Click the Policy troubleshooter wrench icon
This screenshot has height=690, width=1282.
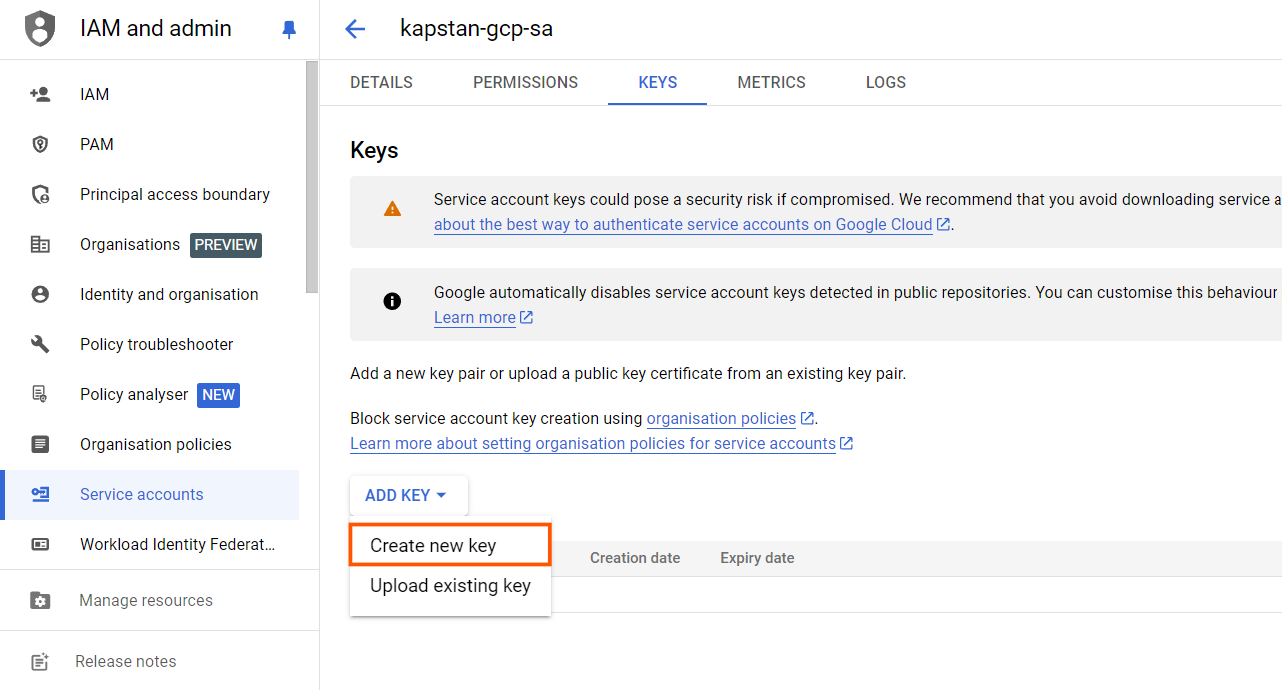40,344
